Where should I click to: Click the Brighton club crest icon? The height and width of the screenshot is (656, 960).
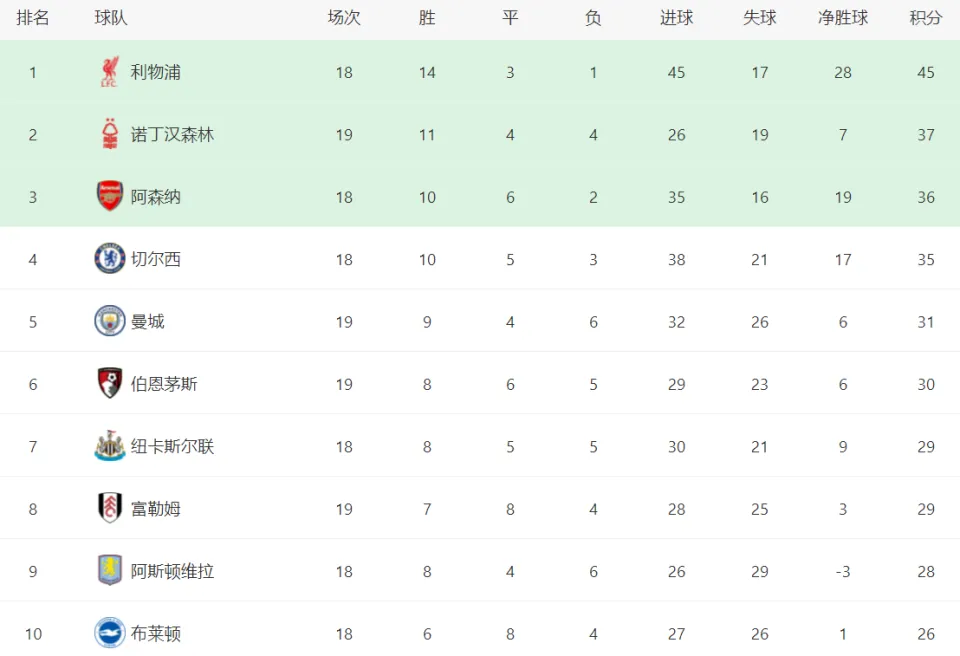[x=110, y=633]
